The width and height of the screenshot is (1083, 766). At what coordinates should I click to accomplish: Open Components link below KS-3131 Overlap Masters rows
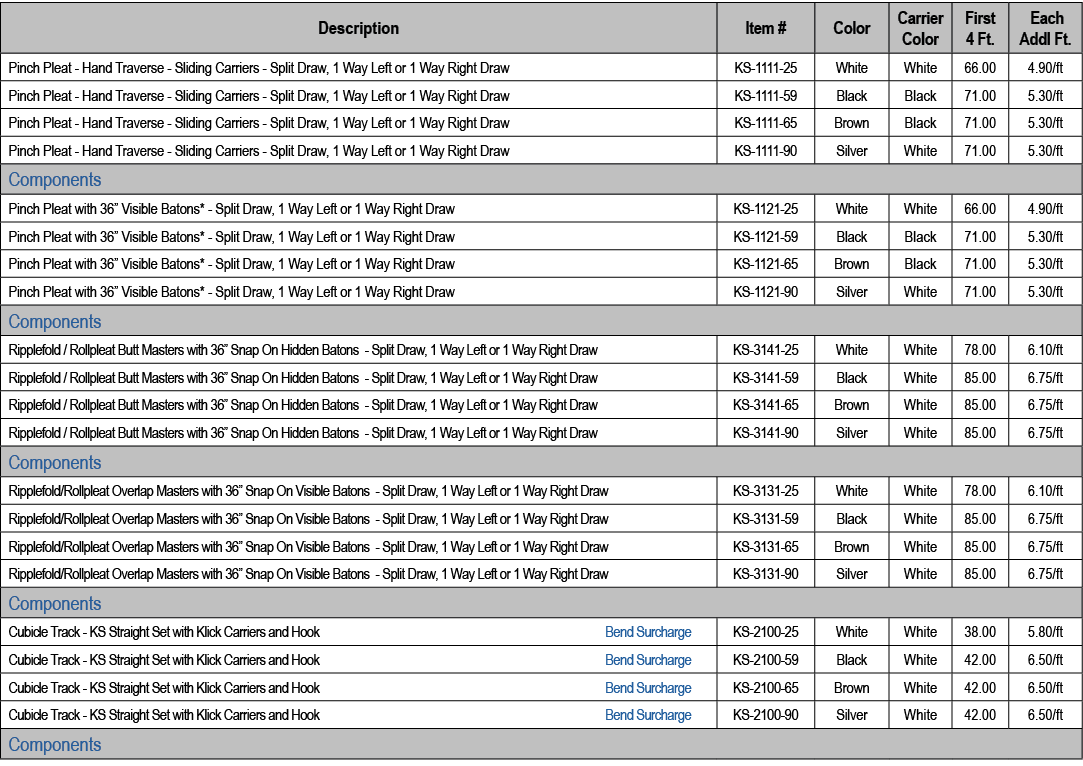55,604
